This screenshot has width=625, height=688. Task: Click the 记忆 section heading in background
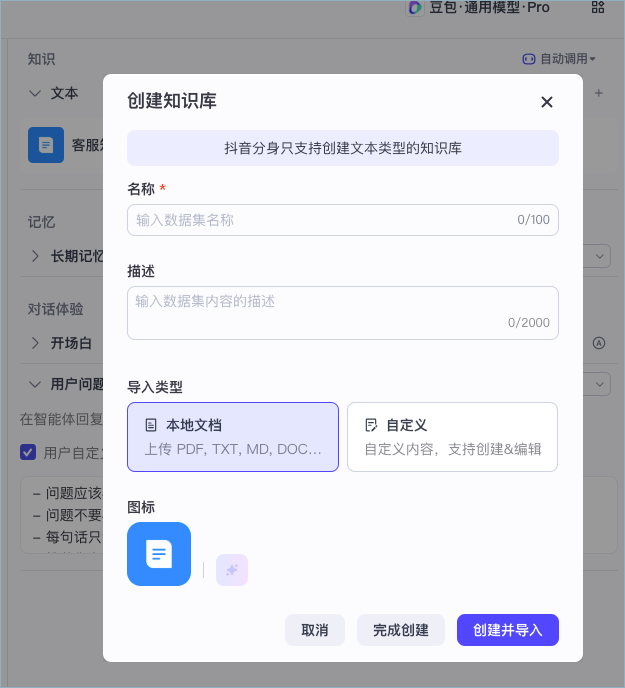click(x=41, y=222)
